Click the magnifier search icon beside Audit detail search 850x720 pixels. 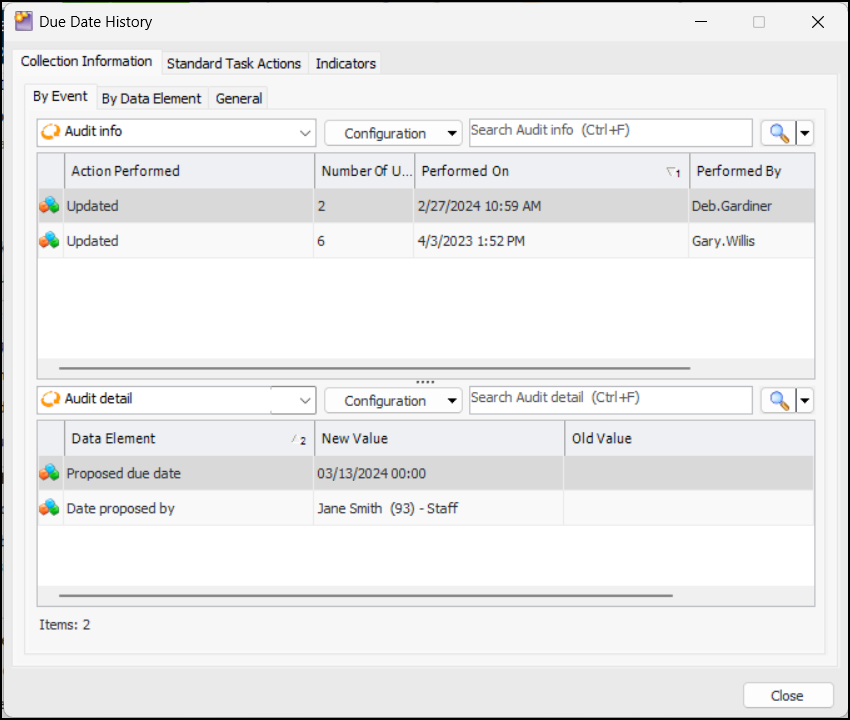pos(777,400)
